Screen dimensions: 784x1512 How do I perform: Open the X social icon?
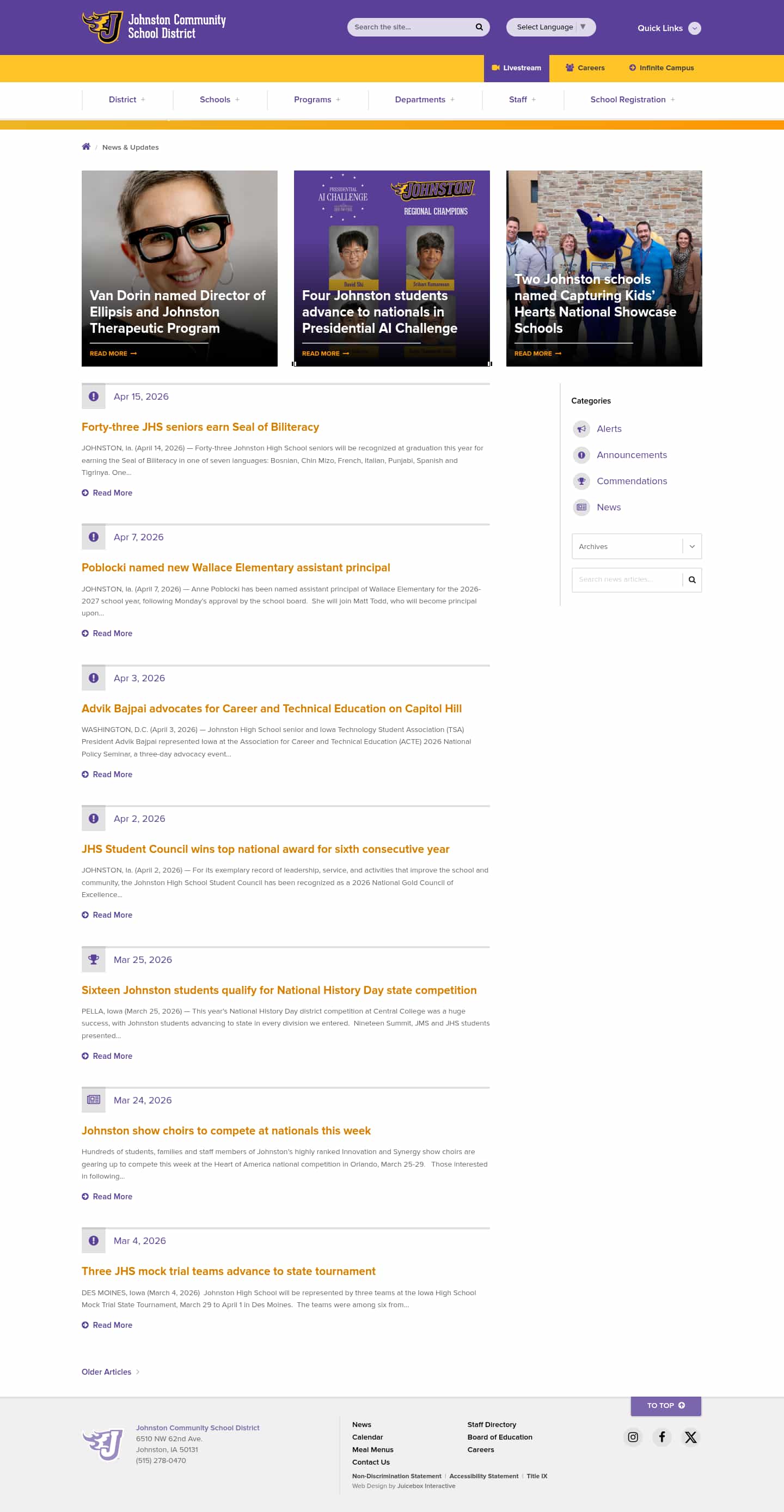point(691,1437)
